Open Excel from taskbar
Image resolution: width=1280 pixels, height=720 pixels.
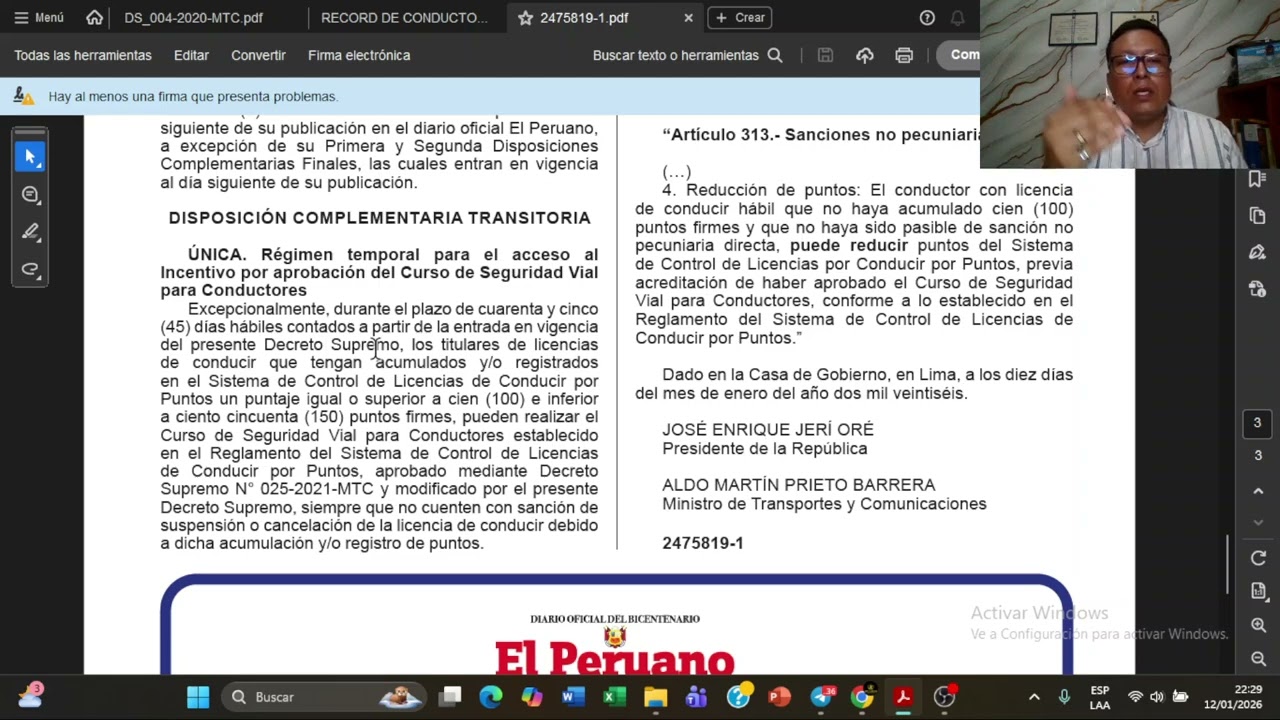pos(614,697)
